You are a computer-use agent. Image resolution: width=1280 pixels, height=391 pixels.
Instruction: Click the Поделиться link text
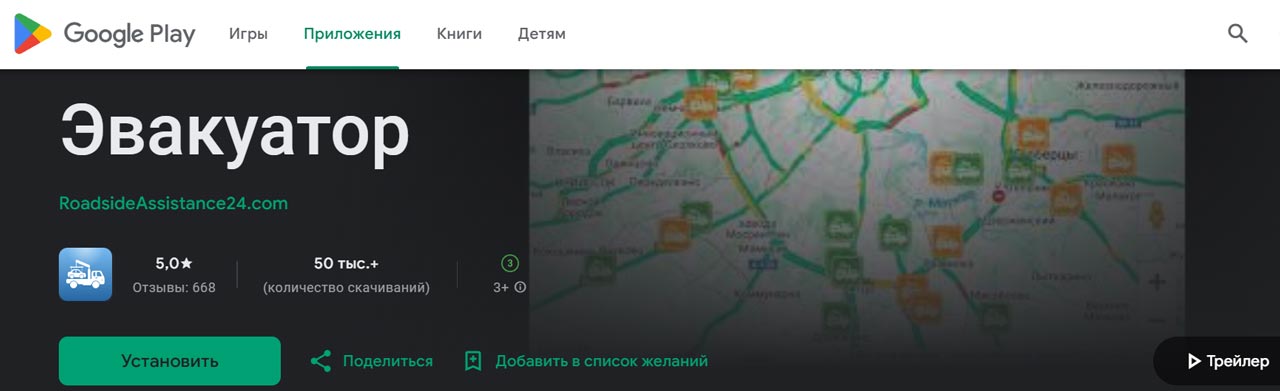tap(388, 361)
